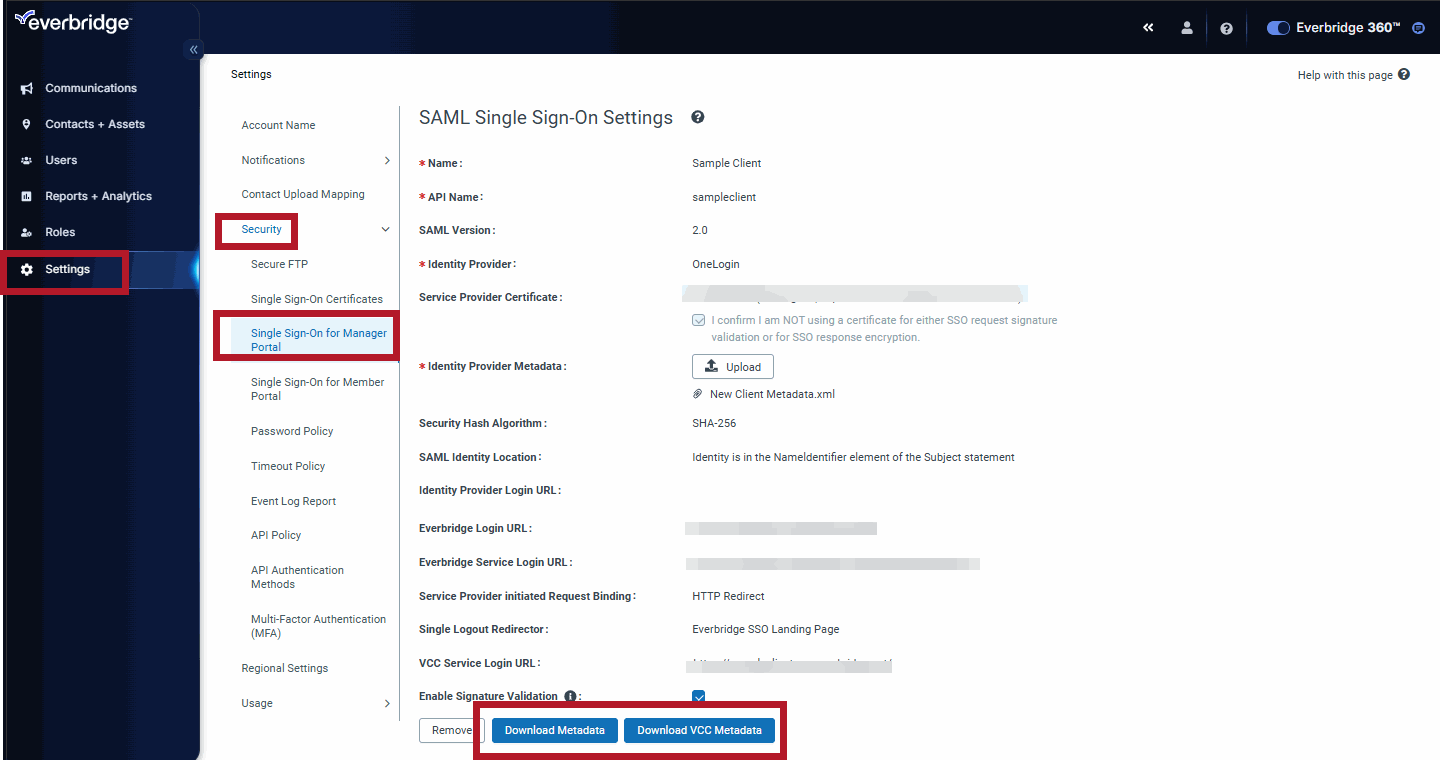Expand the Notifications settings submenu

pyautogui.click(x=387, y=160)
